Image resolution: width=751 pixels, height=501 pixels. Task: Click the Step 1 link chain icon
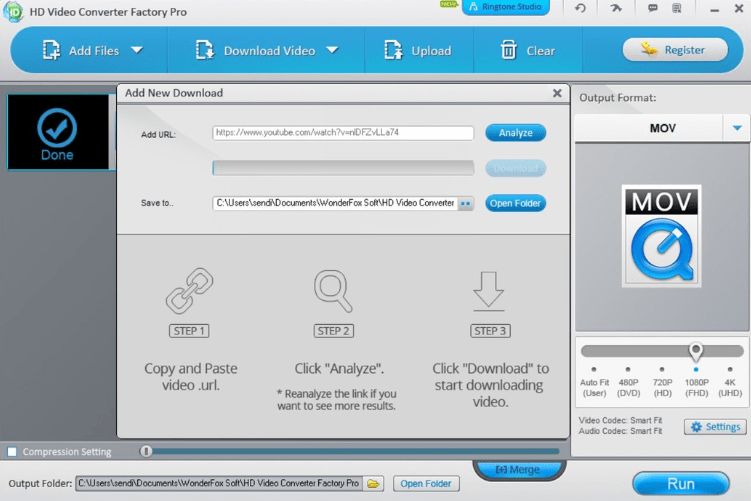coord(190,290)
